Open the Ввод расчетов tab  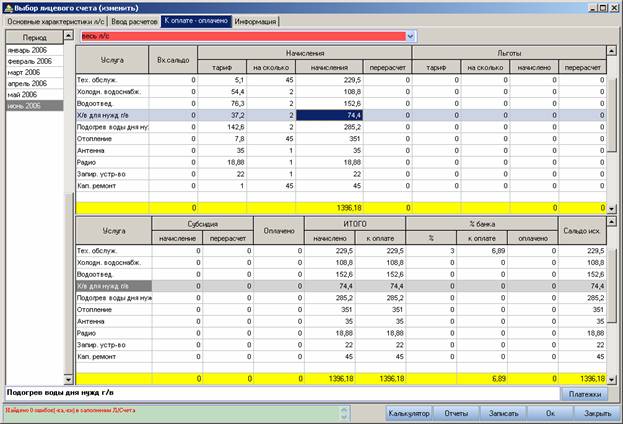[x=134, y=21]
